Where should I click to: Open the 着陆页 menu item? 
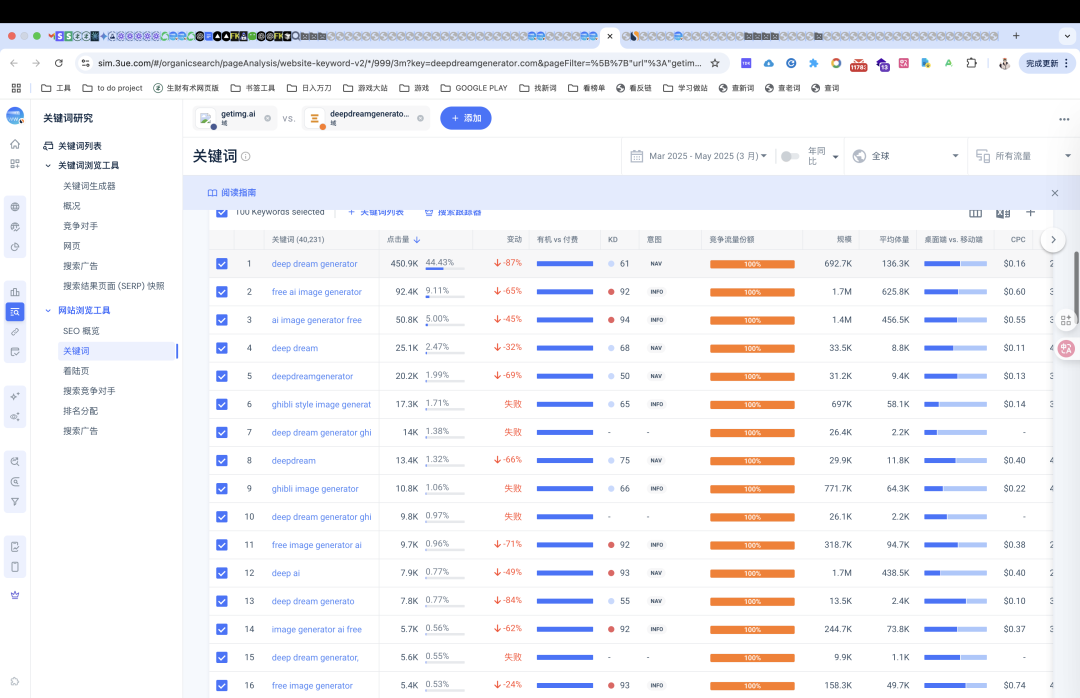tap(76, 371)
